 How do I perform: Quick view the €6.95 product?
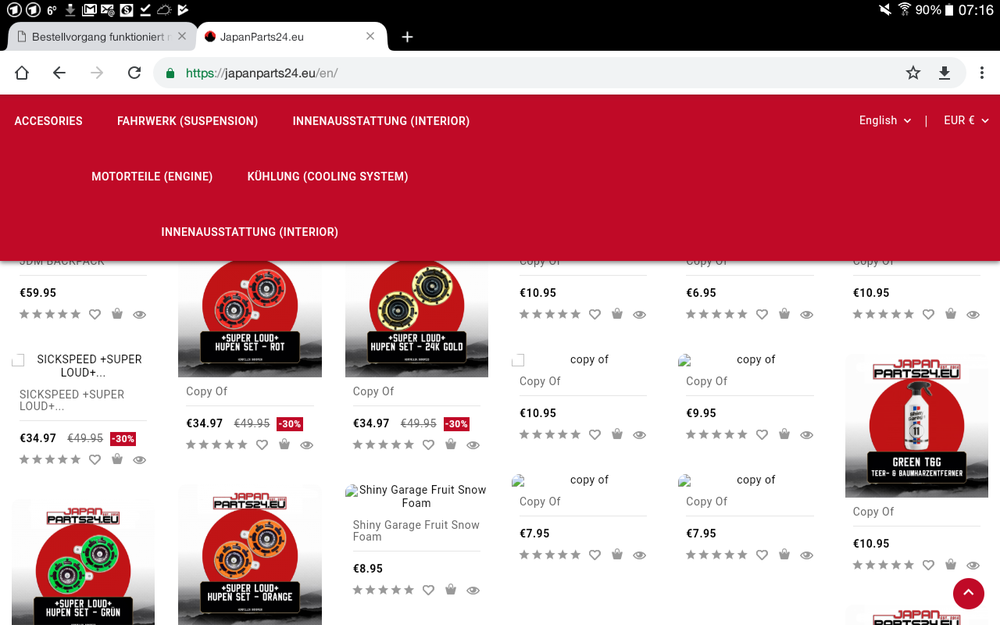click(x=807, y=314)
